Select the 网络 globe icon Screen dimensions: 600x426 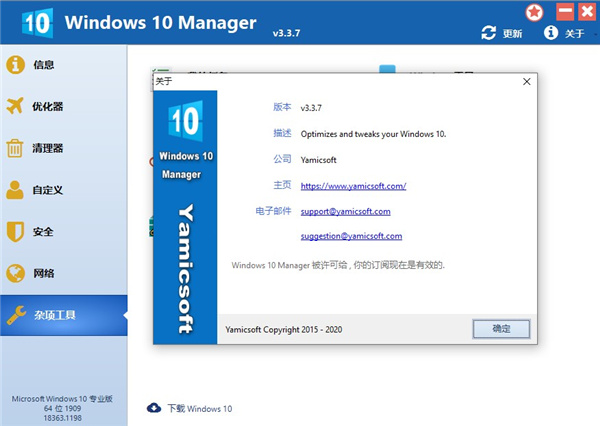[15, 273]
